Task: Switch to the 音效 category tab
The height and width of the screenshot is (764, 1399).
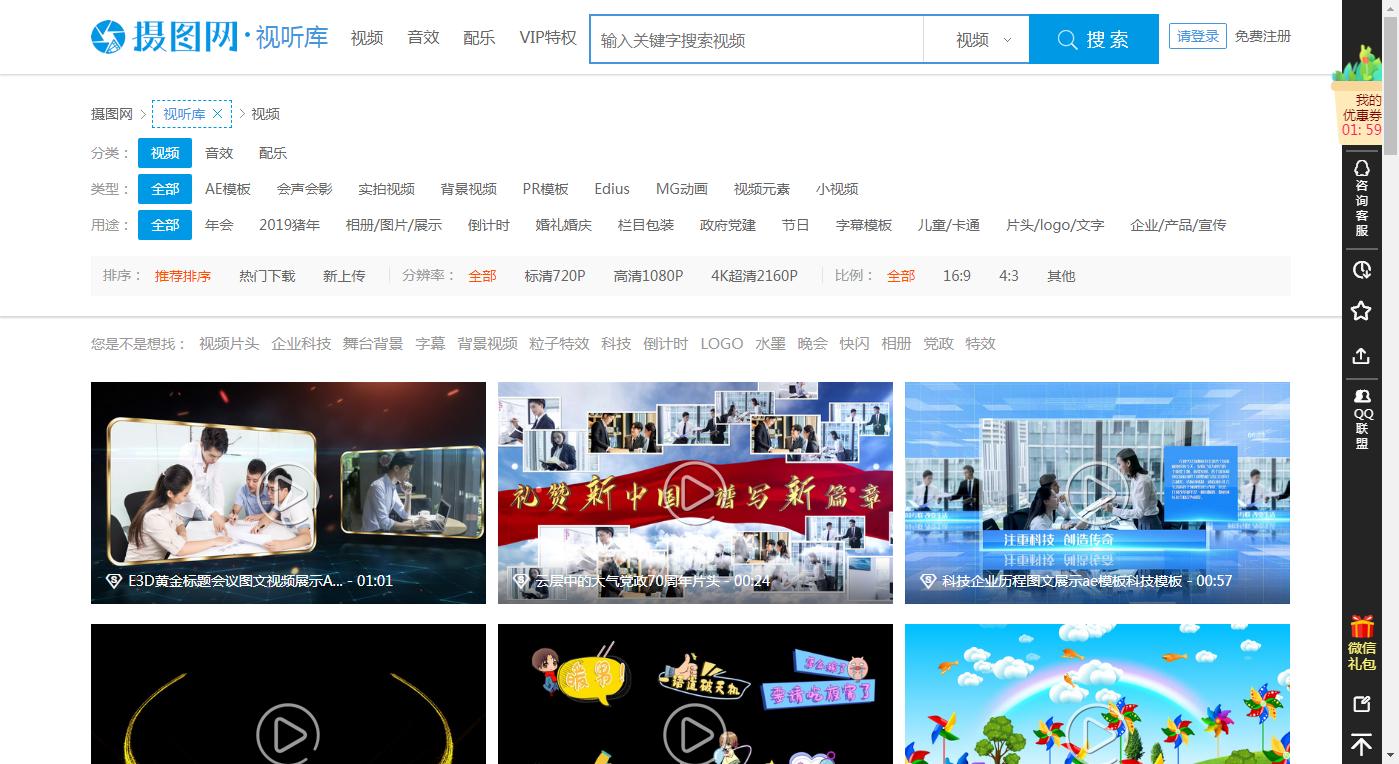Action: 219,152
